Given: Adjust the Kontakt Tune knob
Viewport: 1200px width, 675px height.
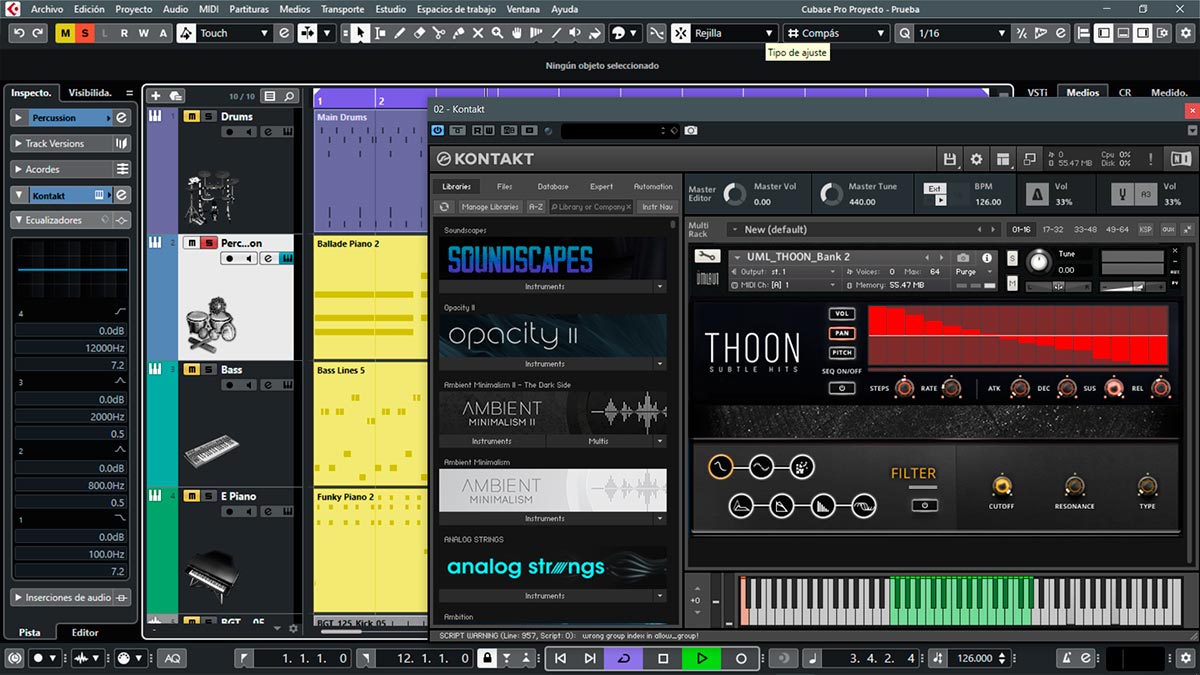Looking at the screenshot, I should (x=1040, y=263).
